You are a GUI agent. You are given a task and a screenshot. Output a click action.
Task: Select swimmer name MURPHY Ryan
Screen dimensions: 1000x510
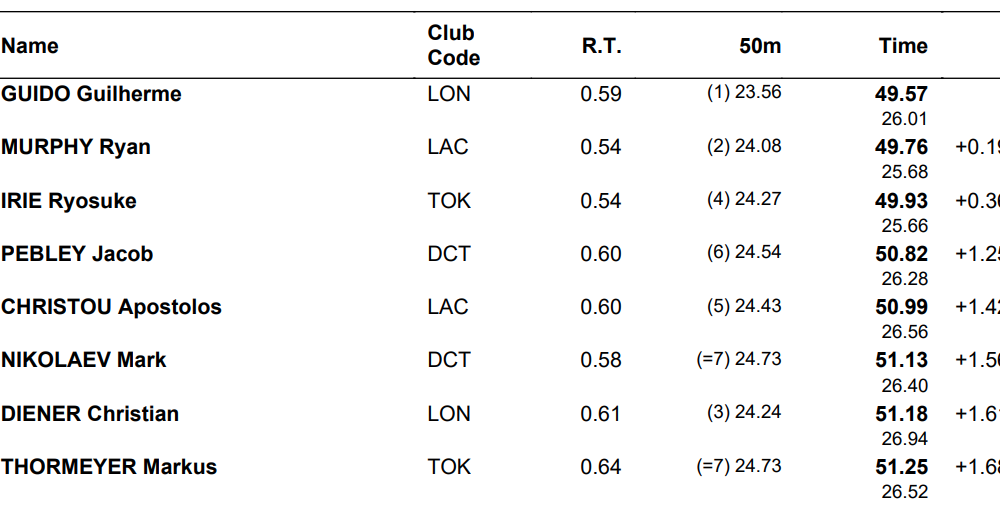pos(76,147)
